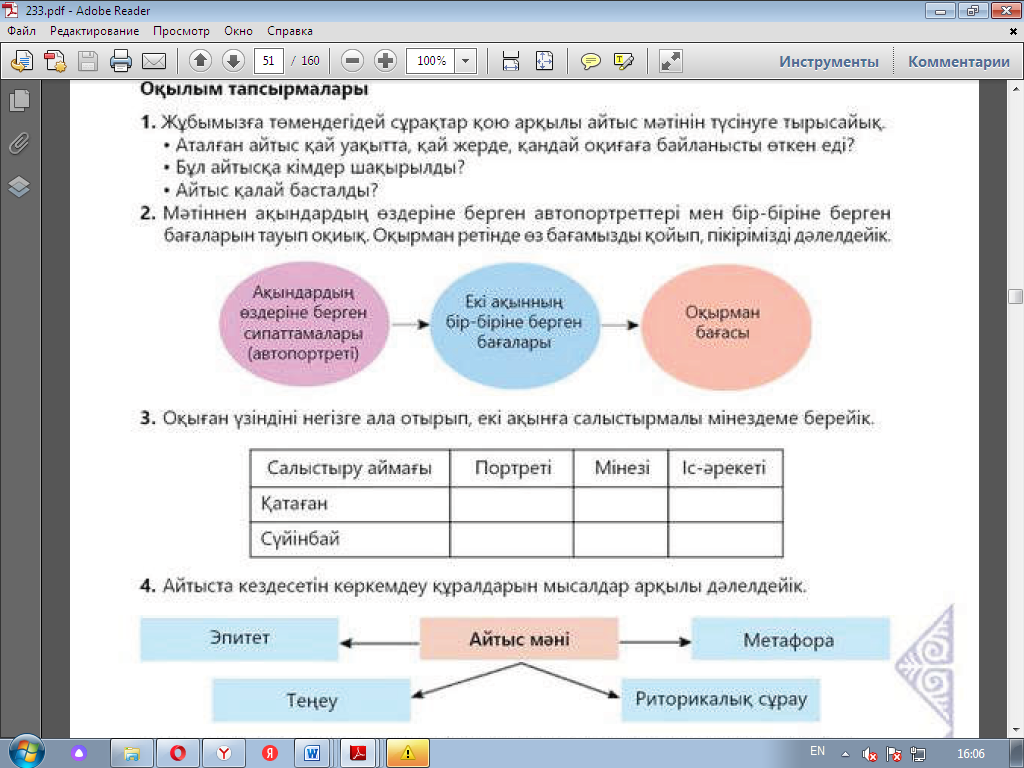Image resolution: width=1024 pixels, height=768 pixels.
Task: Click the page number field showing 51
Action: tap(268, 61)
